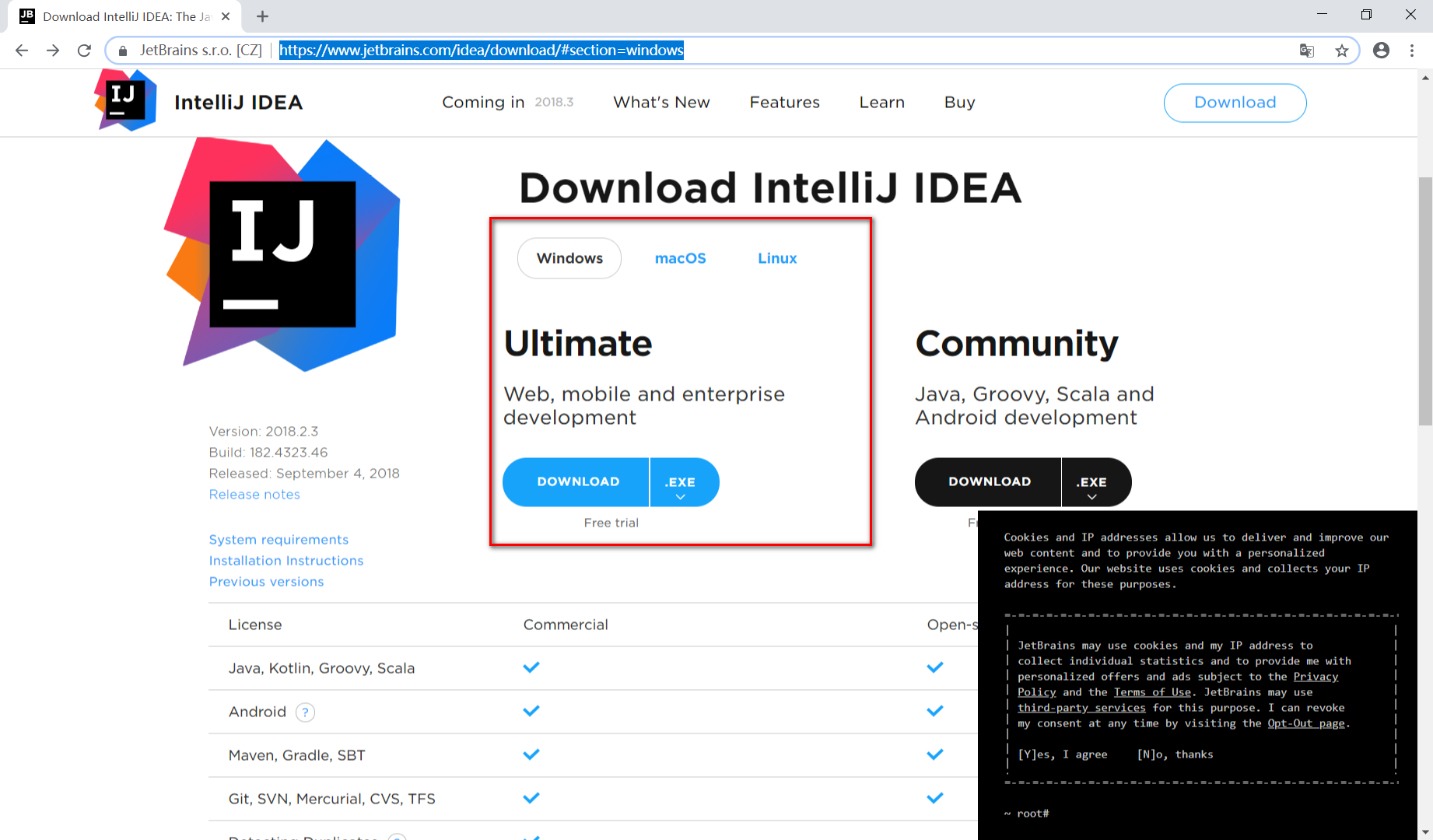Open the Learn navigation item
1433x840 pixels.
click(x=881, y=103)
